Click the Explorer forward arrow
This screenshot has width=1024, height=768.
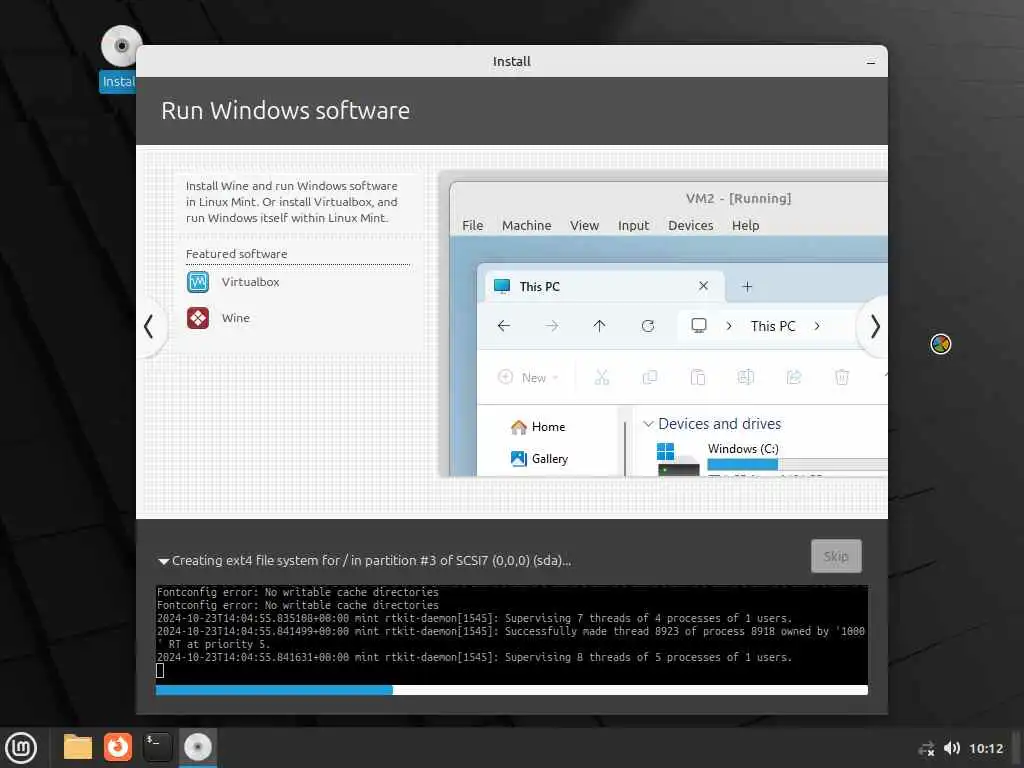[x=552, y=326]
